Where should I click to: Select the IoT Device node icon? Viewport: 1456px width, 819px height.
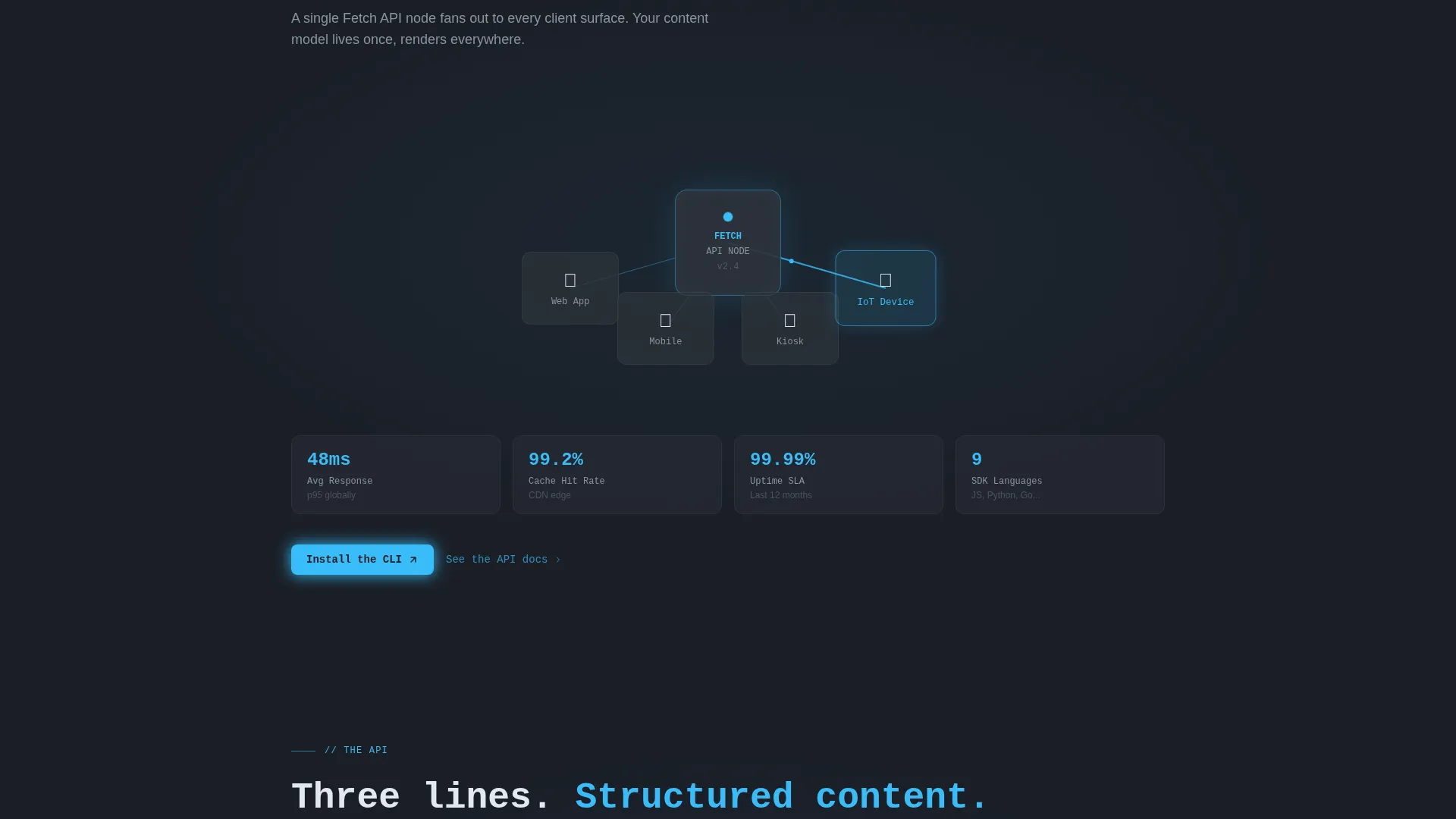[886, 281]
